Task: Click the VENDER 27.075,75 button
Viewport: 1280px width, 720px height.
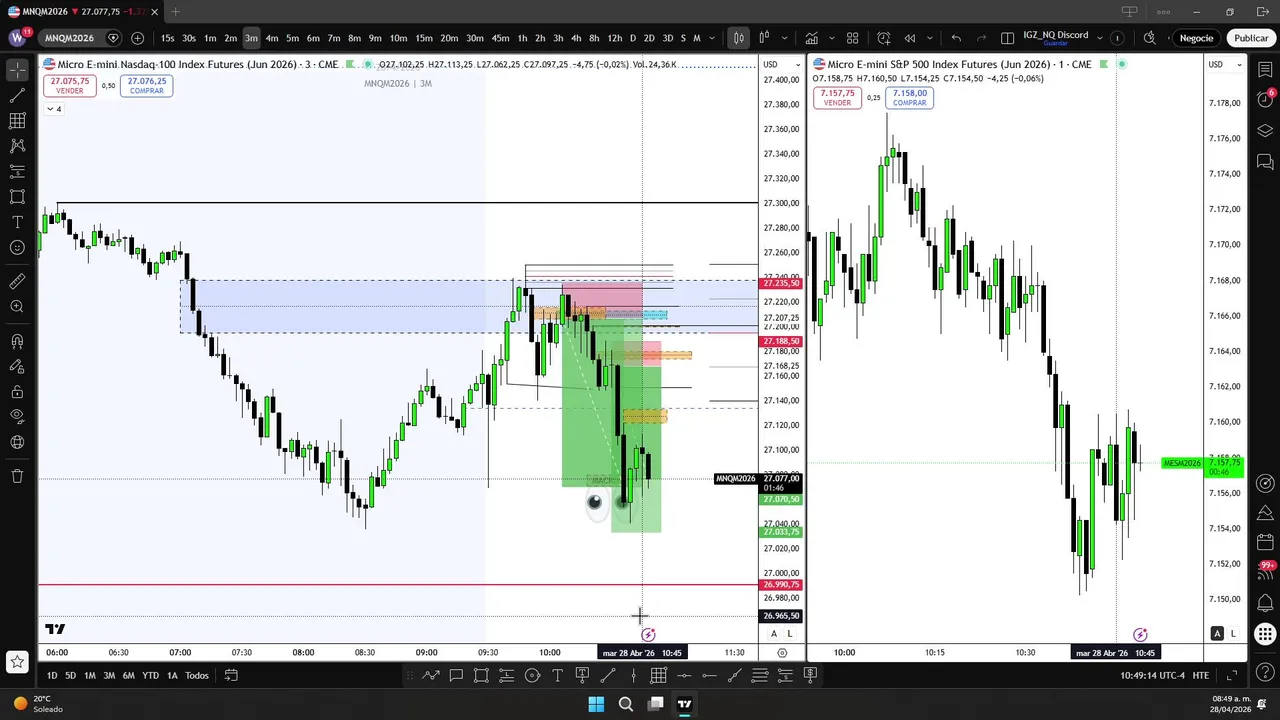Action: coord(69,85)
